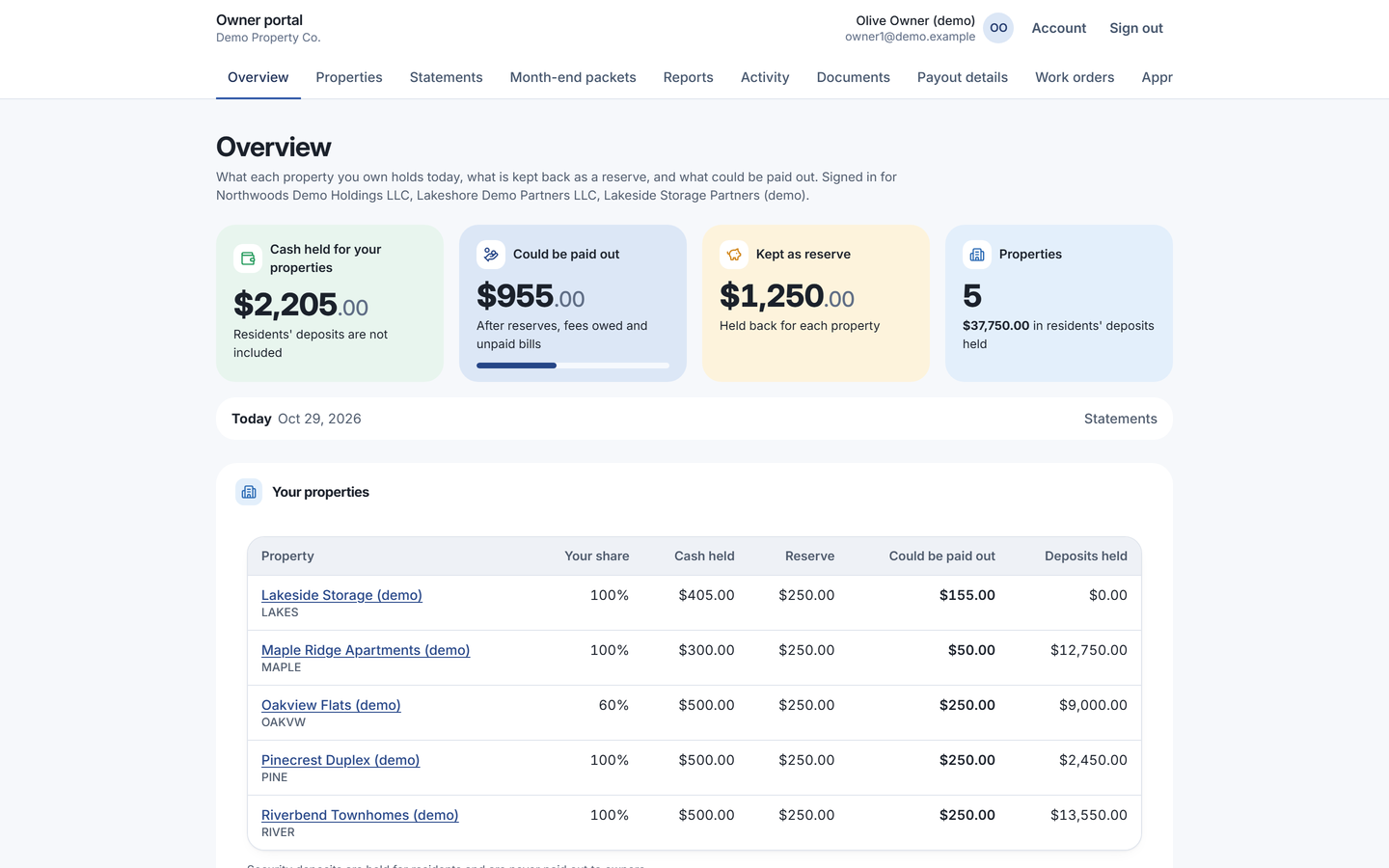Click the Oct 29, 2026 date
This screenshot has width=1389, height=868.
pyautogui.click(x=319, y=419)
